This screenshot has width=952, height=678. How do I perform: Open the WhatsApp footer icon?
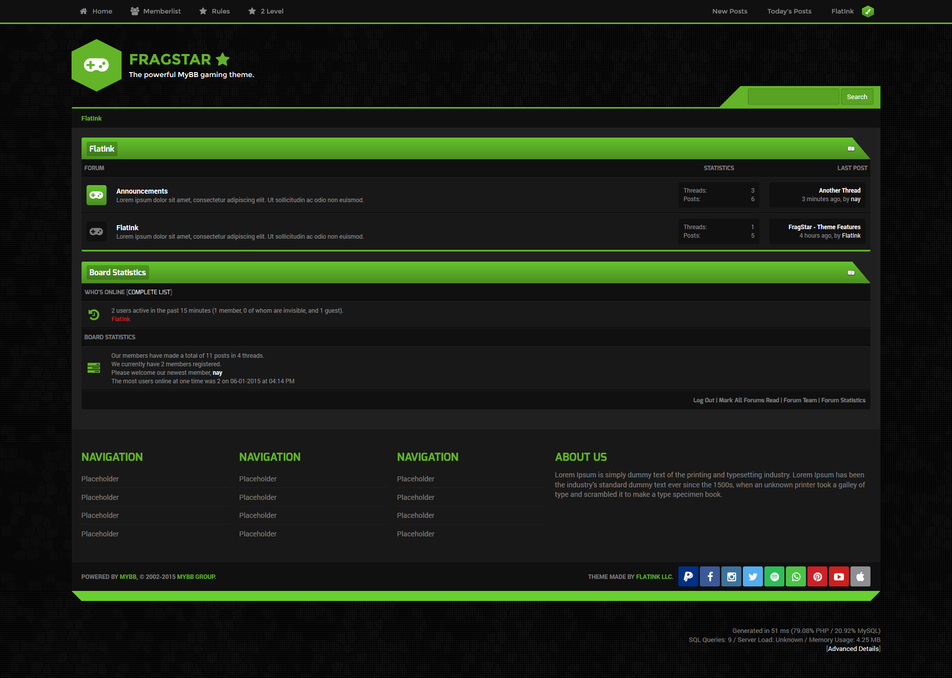(x=796, y=577)
